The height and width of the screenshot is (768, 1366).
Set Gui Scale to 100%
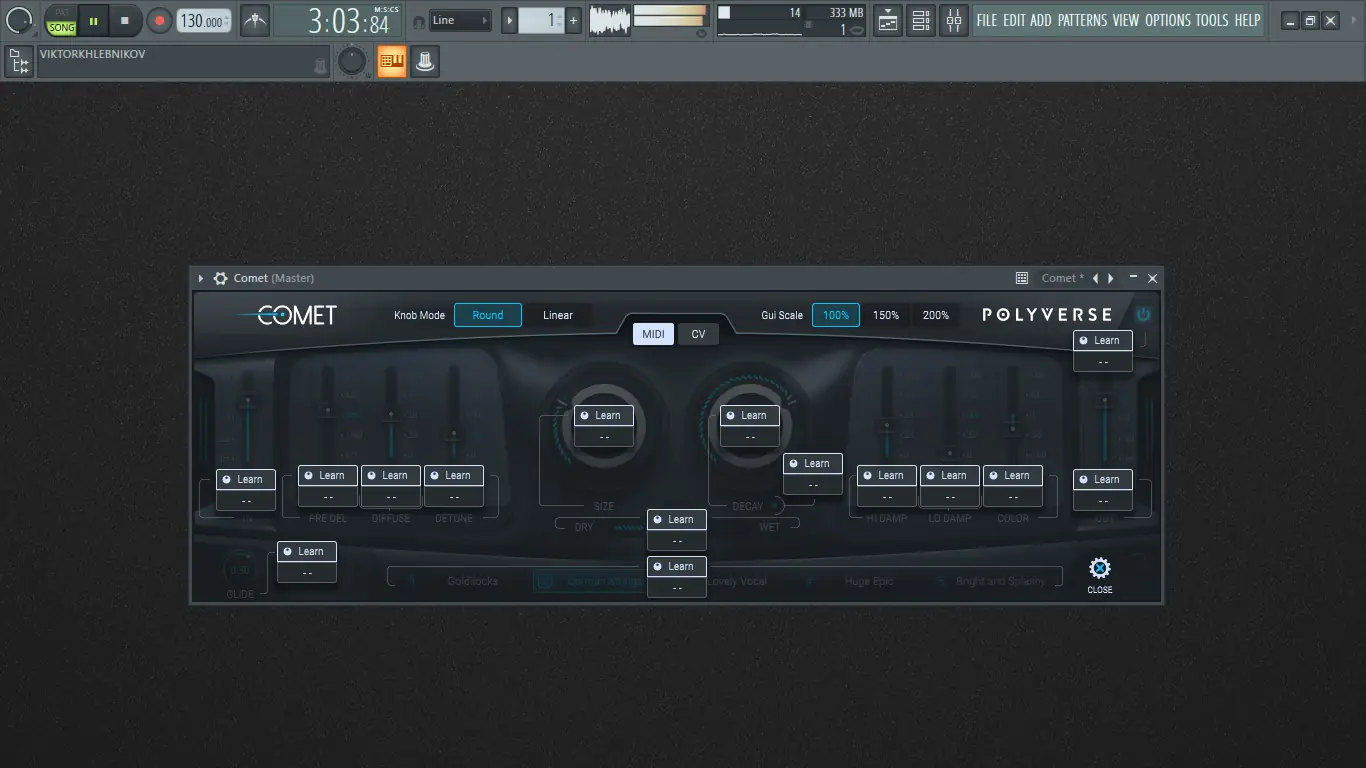tap(836, 315)
